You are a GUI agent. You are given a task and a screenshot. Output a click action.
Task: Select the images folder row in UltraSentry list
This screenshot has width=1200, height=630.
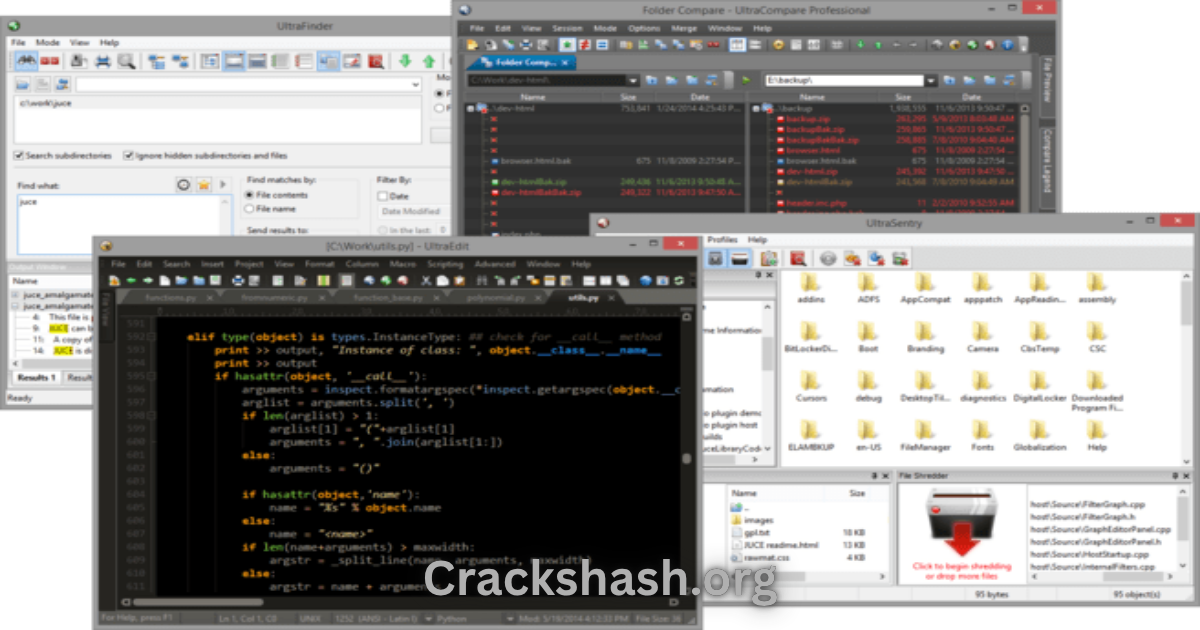tap(758, 520)
